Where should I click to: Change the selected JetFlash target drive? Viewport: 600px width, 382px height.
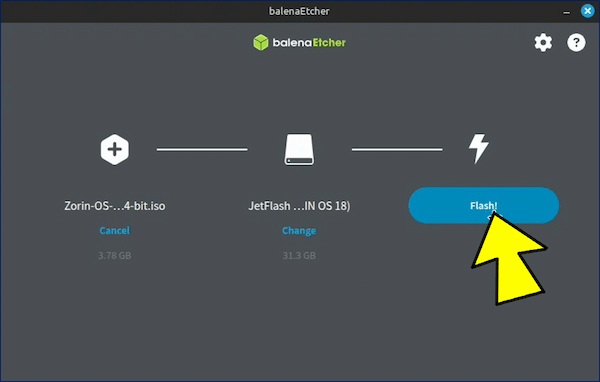pyautogui.click(x=299, y=231)
